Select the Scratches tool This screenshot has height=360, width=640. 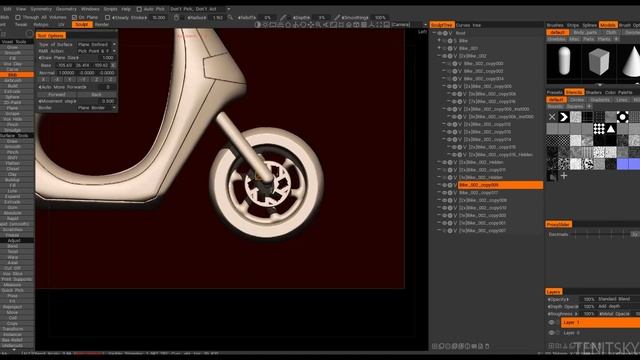13,229
